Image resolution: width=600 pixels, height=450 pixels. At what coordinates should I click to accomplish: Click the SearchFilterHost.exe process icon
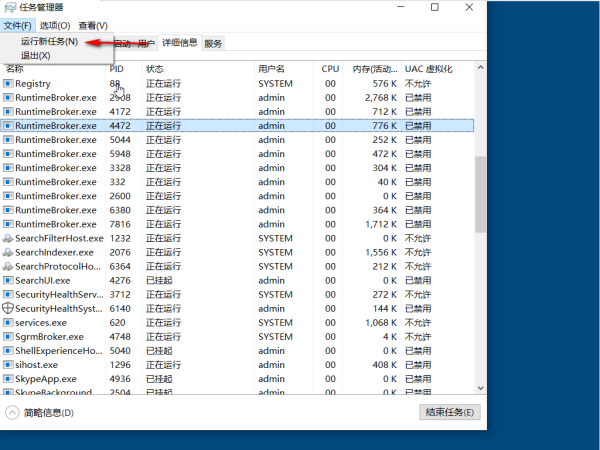pos(8,239)
